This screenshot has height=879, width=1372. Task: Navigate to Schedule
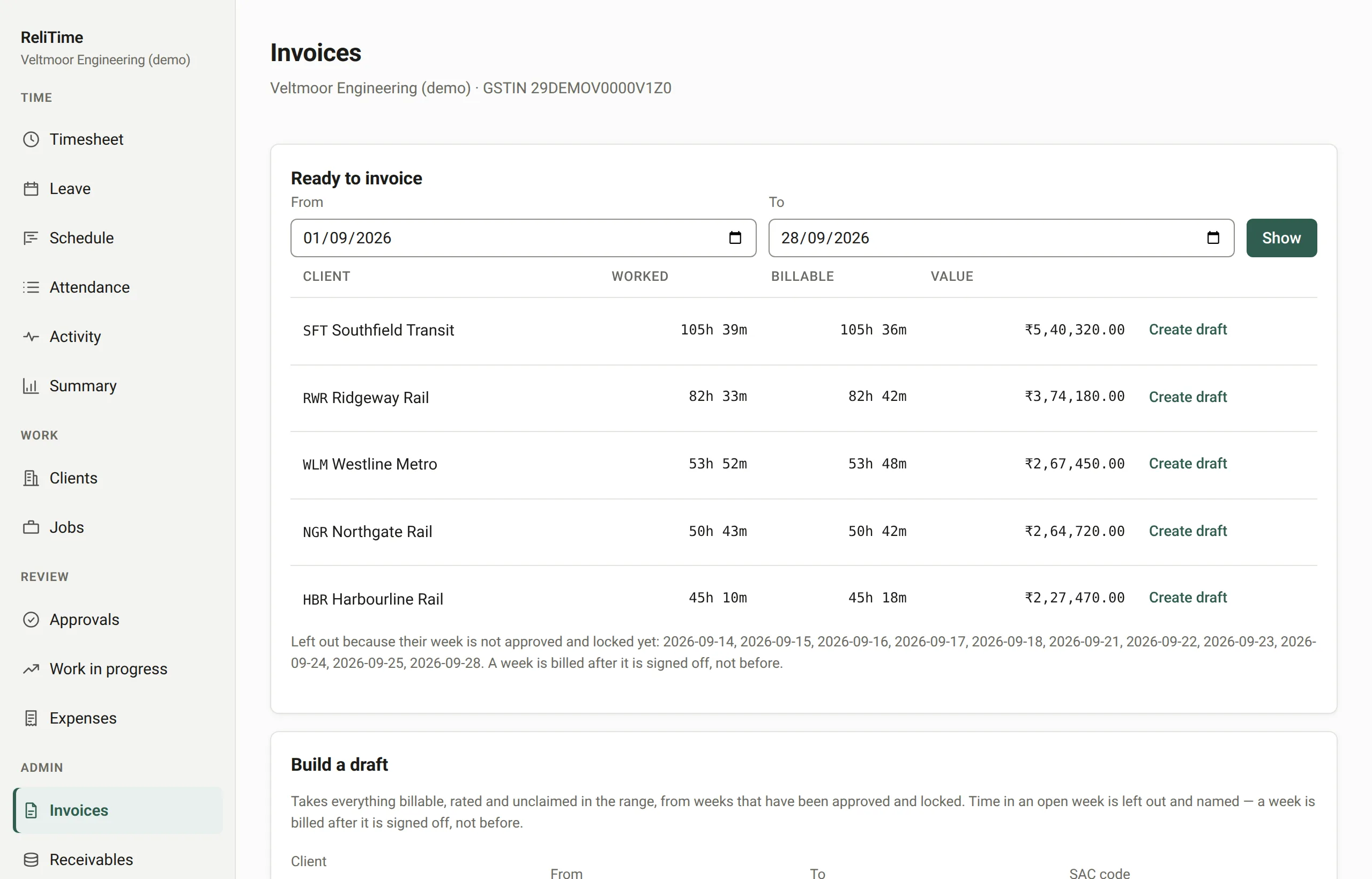117,238
